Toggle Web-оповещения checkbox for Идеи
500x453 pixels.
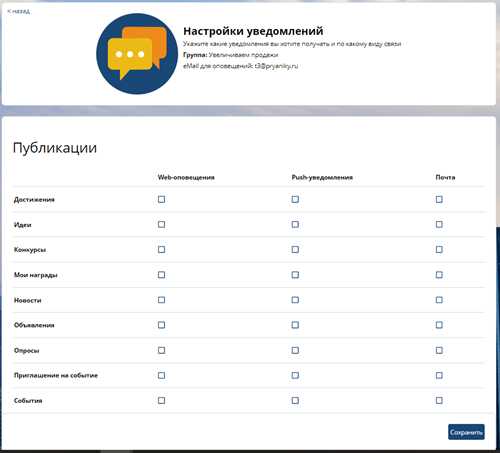click(x=161, y=224)
